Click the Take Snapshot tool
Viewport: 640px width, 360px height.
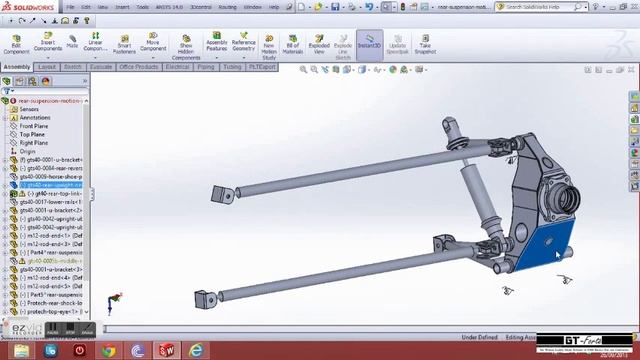click(x=425, y=44)
